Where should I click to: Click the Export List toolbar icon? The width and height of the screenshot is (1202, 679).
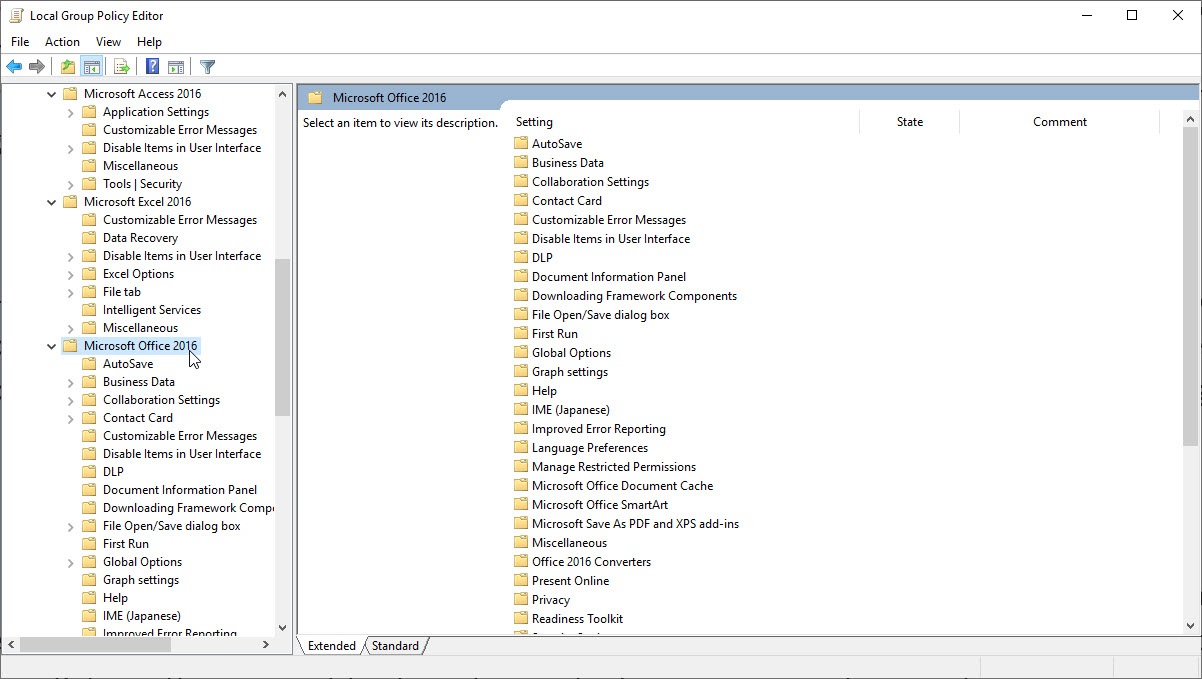[x=121, y=67]
